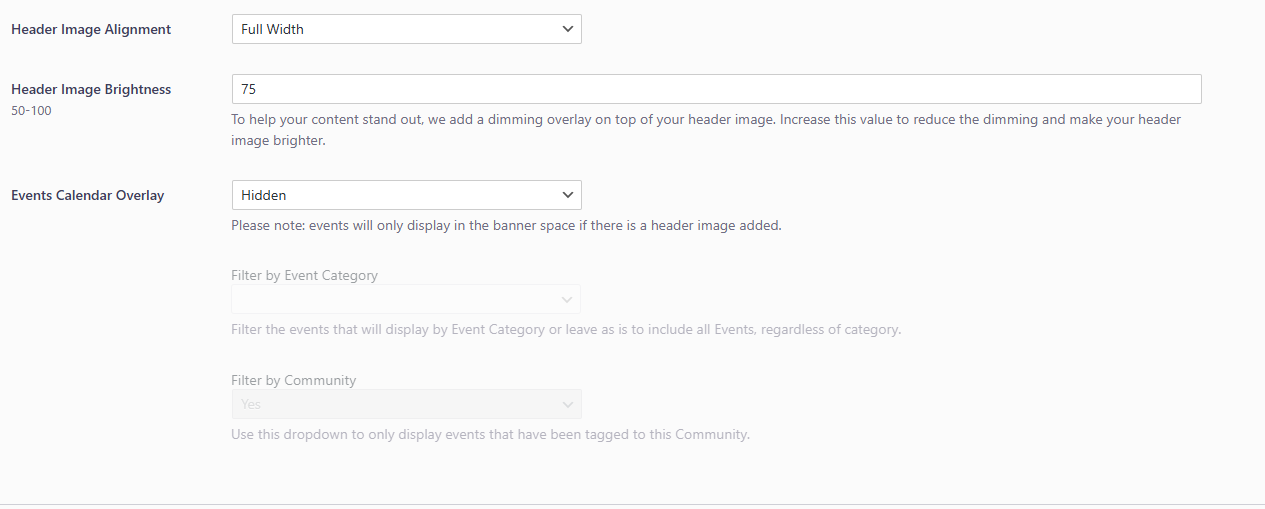Click the Header Image Alignment label

point(91,29)
